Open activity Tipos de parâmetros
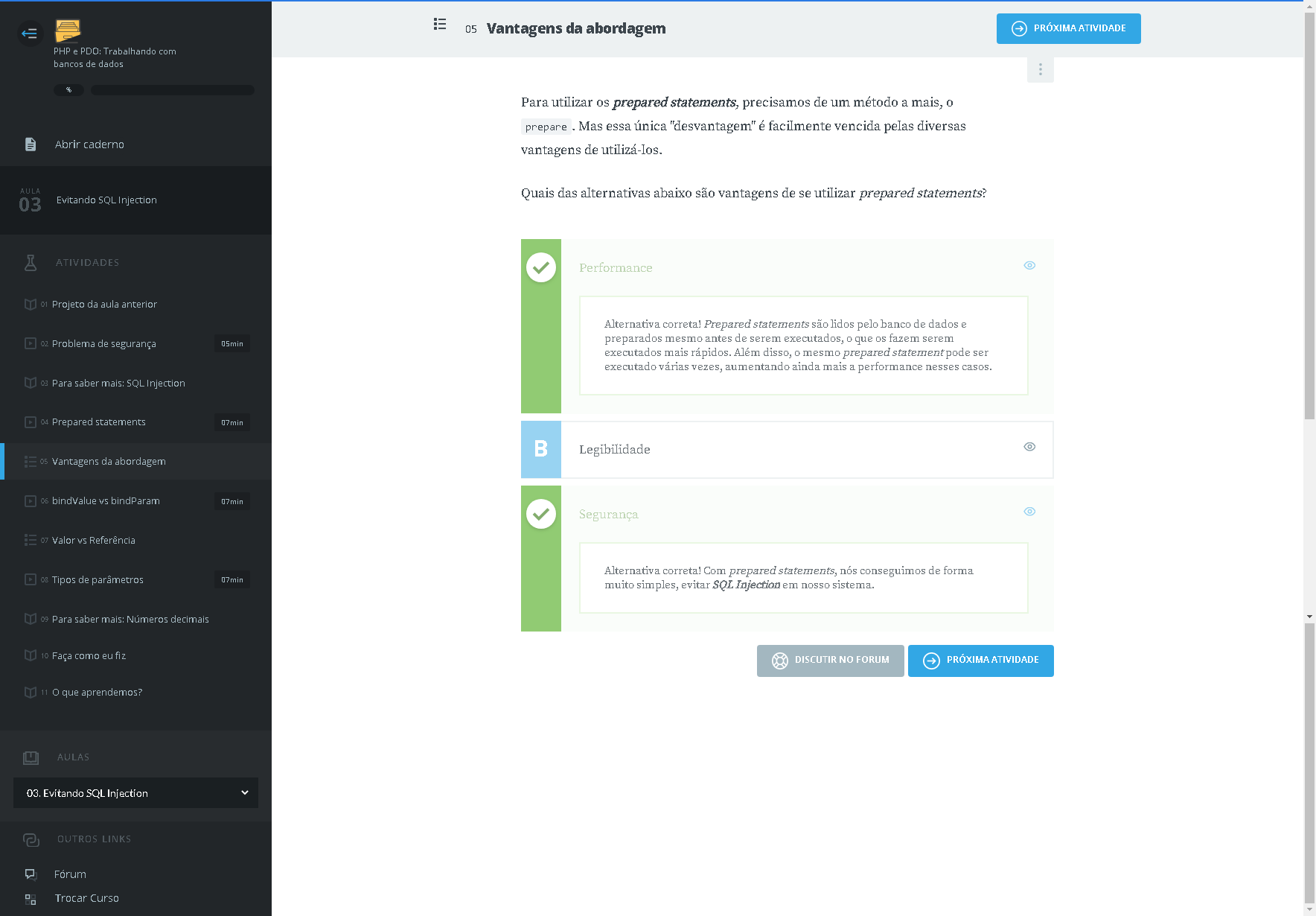The width and height of the screenshot is (1316, 916). coord(98,580)
